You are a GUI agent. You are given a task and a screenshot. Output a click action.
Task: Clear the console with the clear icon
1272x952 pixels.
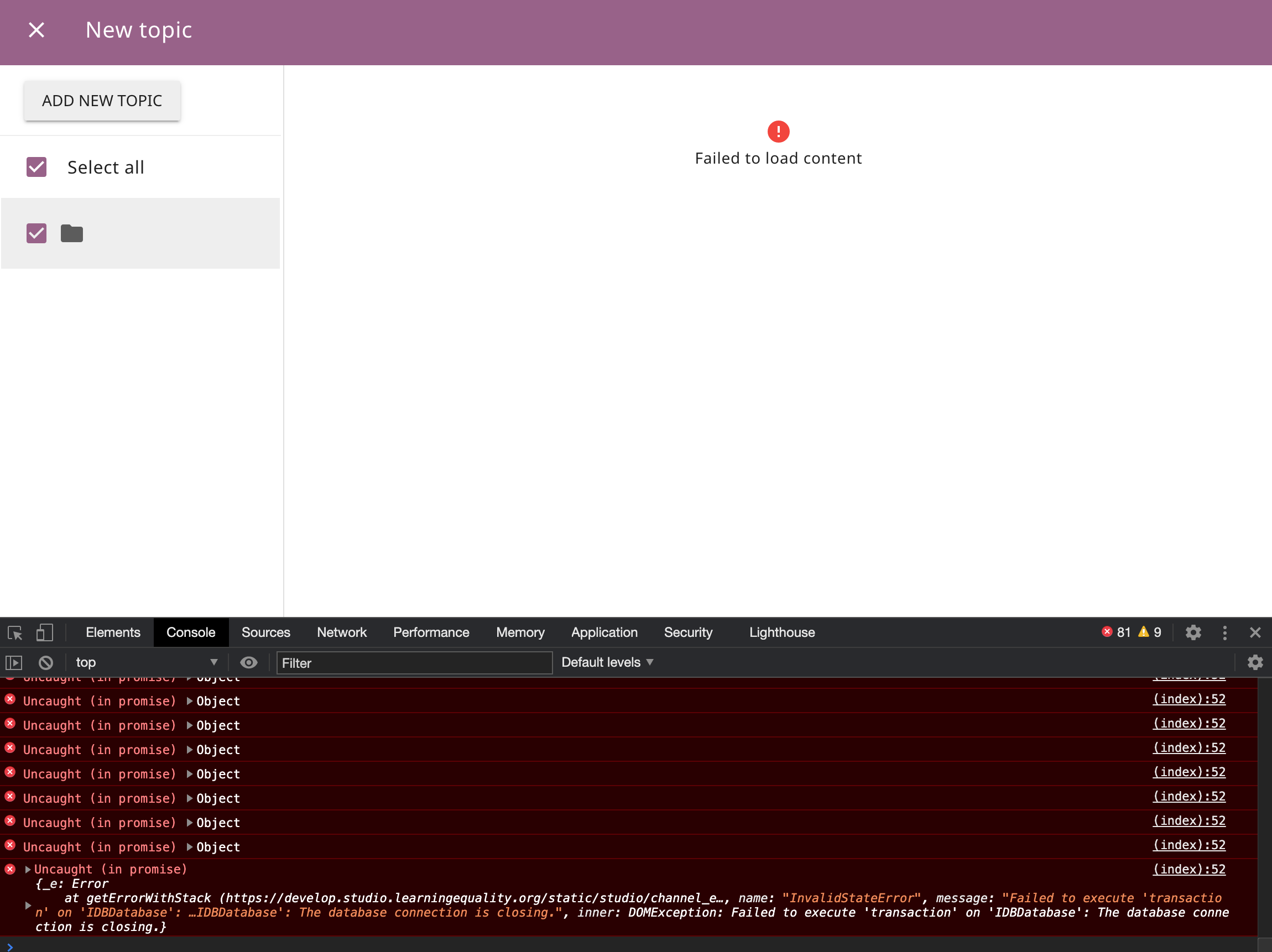[x=46, y=663]
